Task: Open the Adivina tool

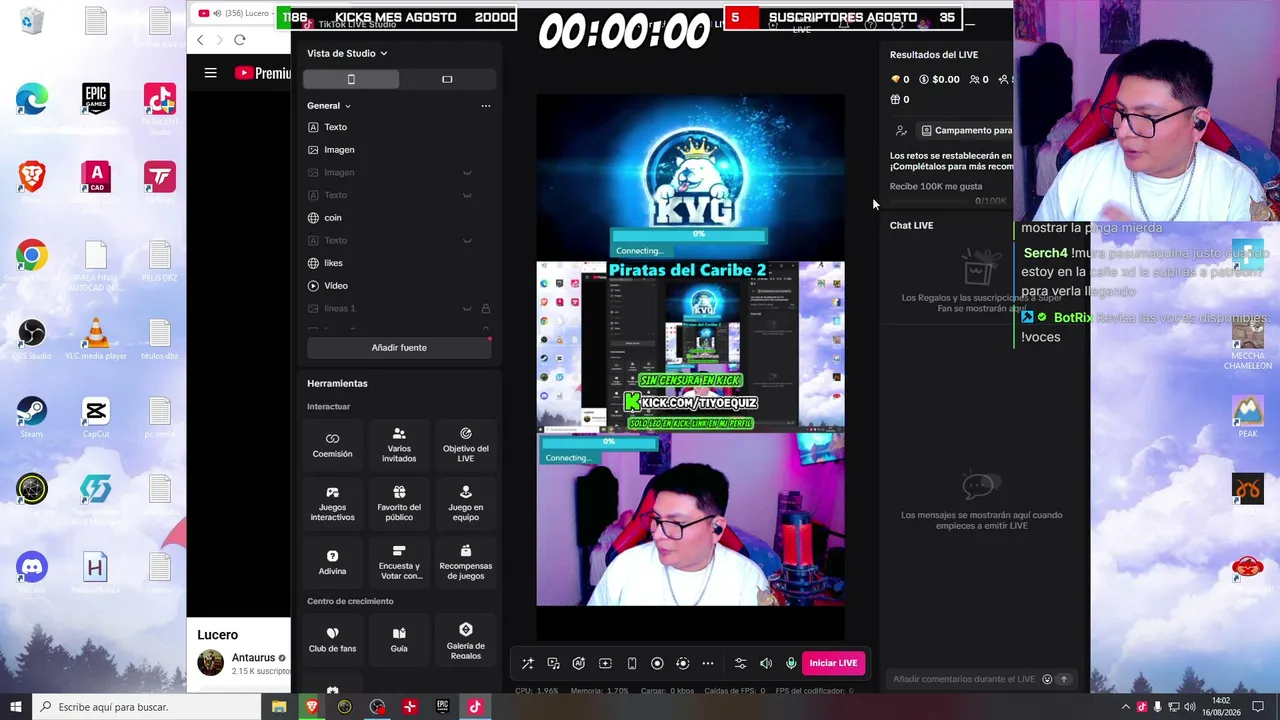Action: click(332, 563)
